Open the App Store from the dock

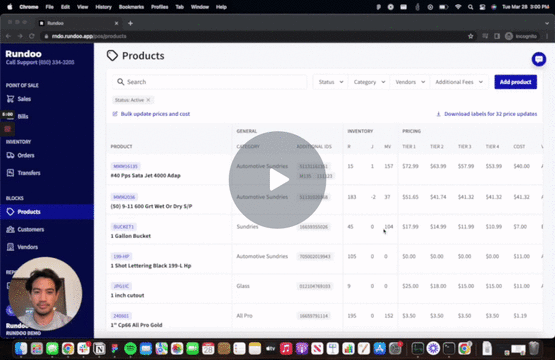pyautogui.click(x=379, y=349)
